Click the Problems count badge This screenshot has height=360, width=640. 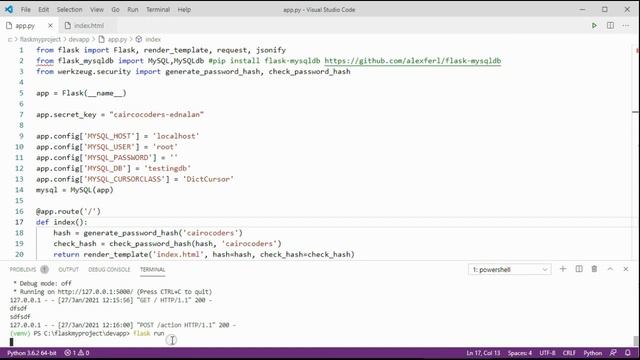[x=44, y=269]
